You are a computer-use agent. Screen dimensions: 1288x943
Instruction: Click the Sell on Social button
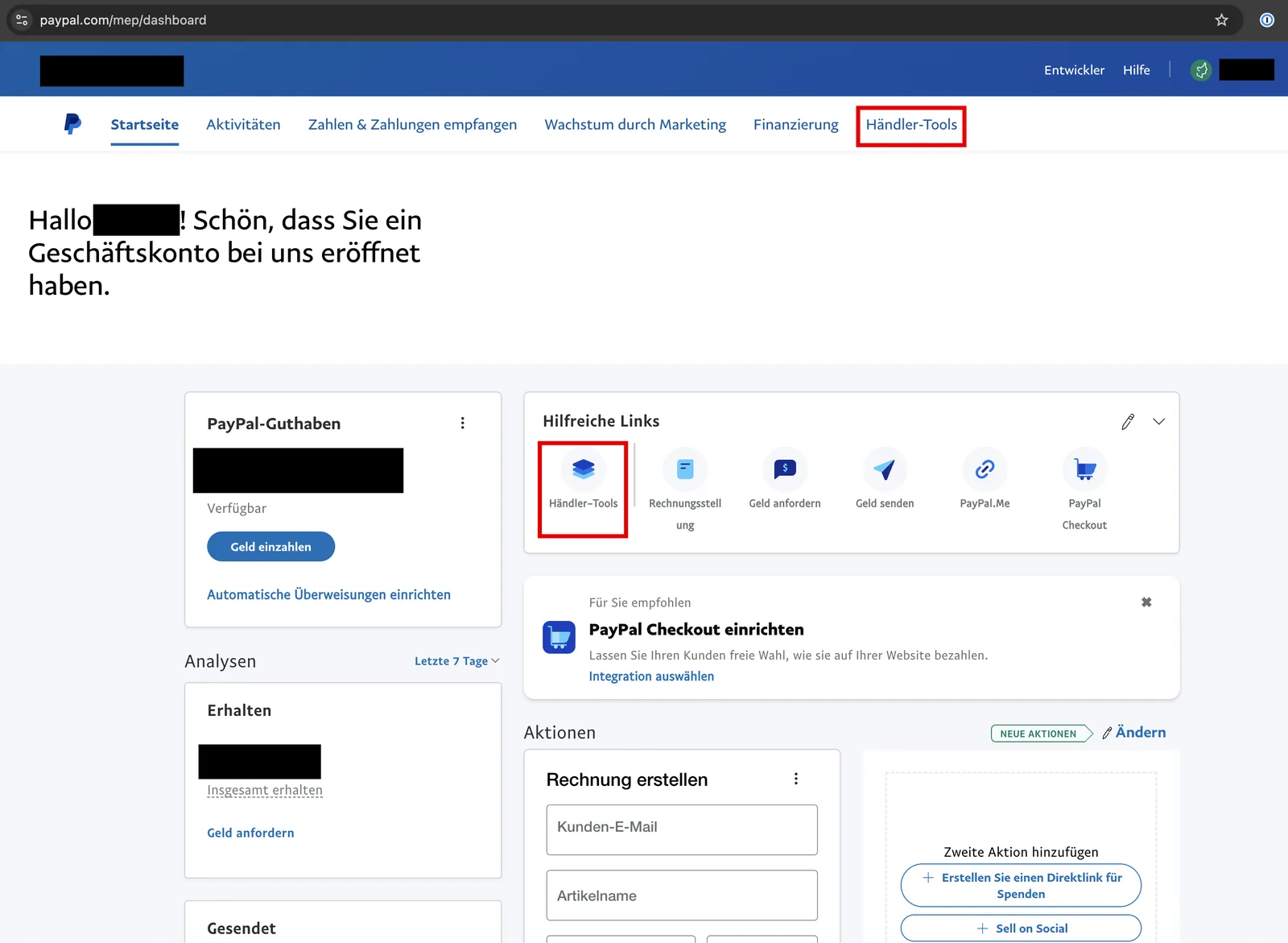(1021, 929)
